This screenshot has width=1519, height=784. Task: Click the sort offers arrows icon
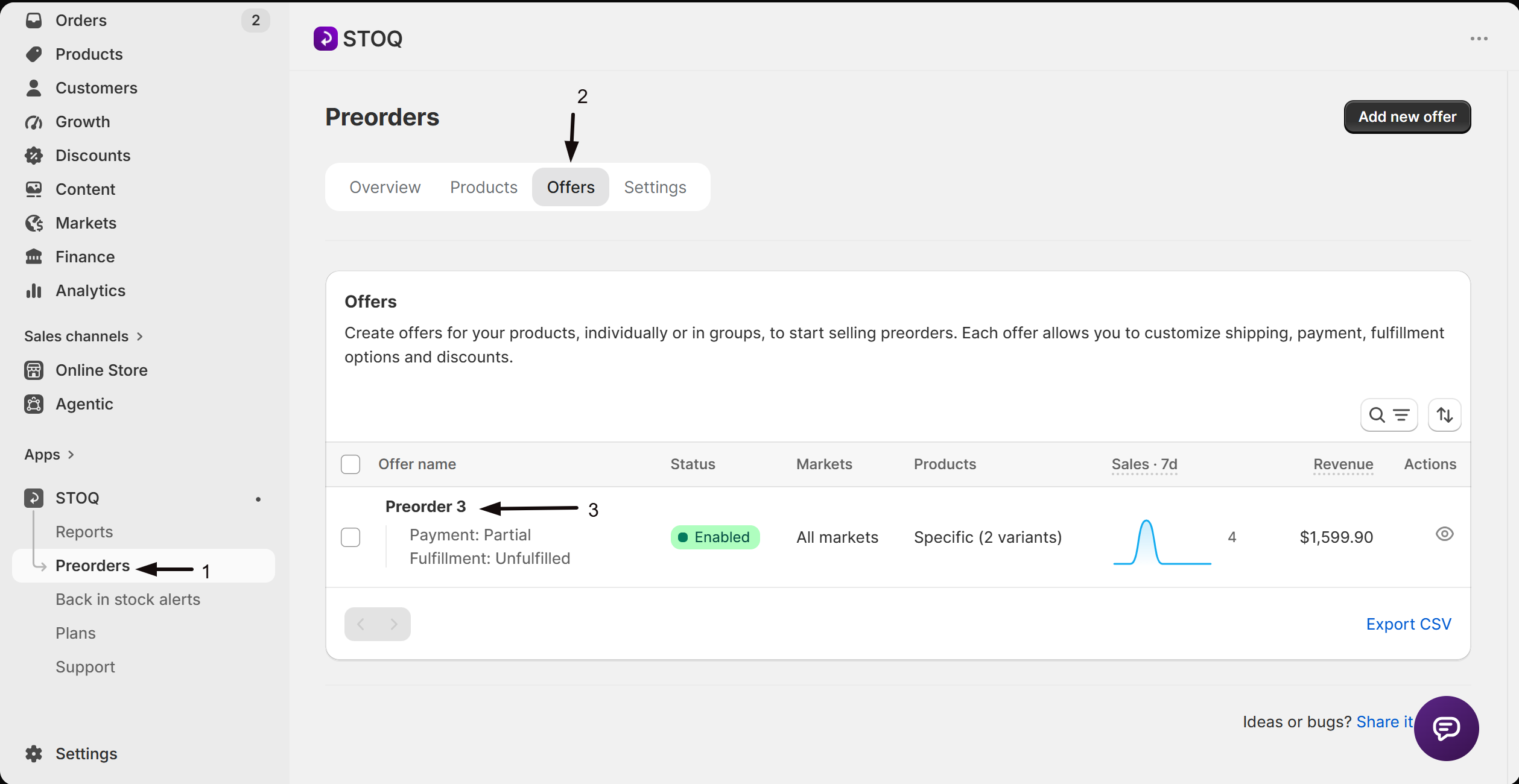(x=1444, y=415)
